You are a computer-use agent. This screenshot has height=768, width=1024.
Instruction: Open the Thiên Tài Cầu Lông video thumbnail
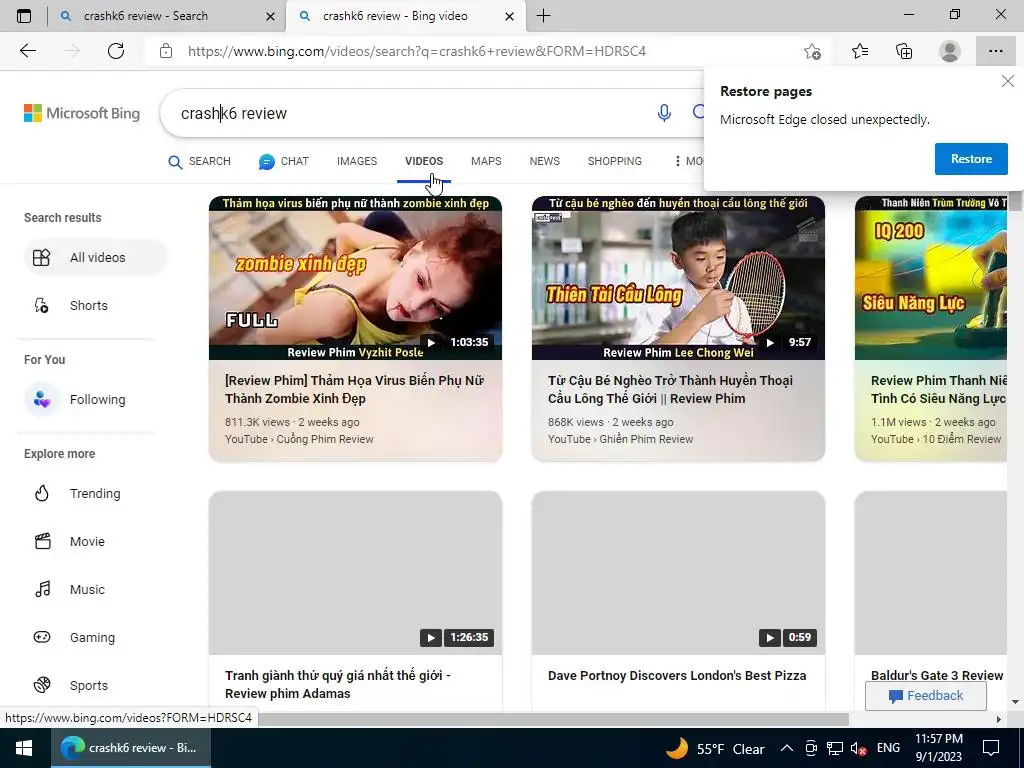point(679,278)
